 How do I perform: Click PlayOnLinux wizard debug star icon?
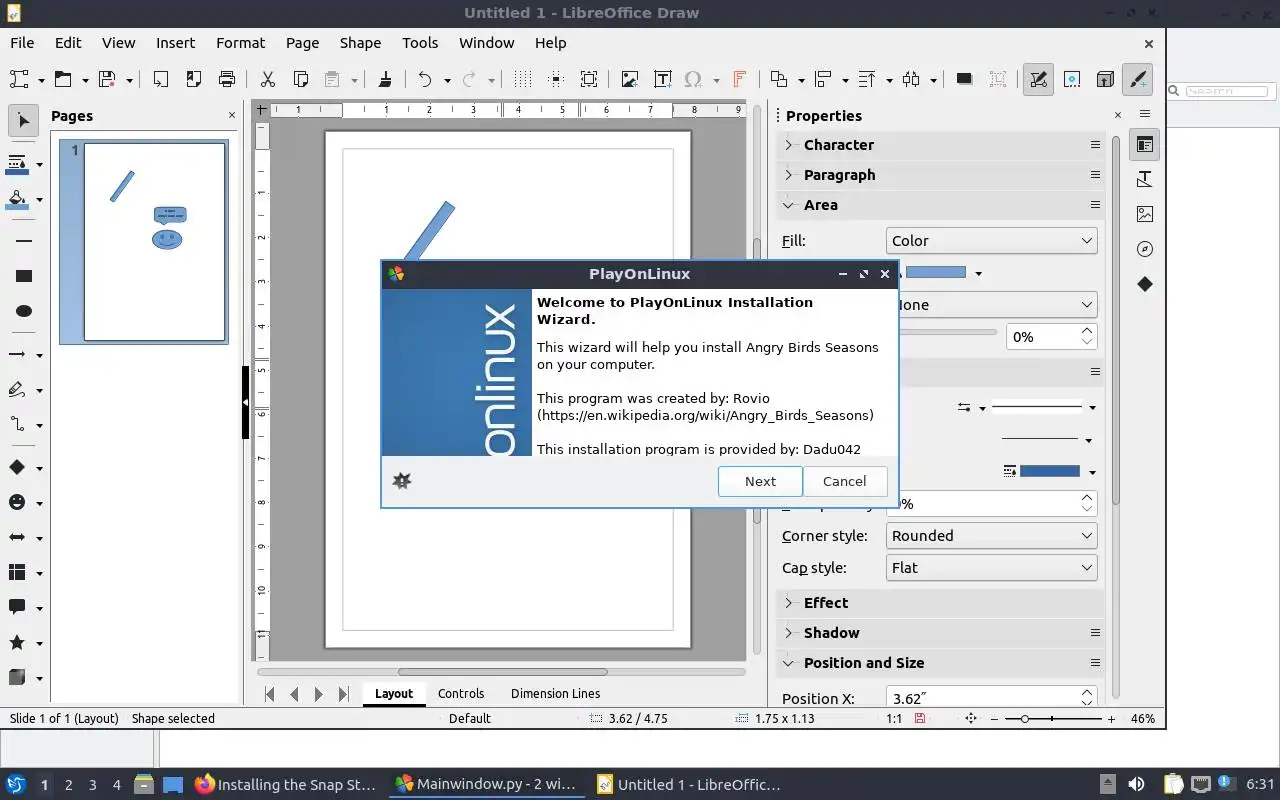[x=402, y=481]
